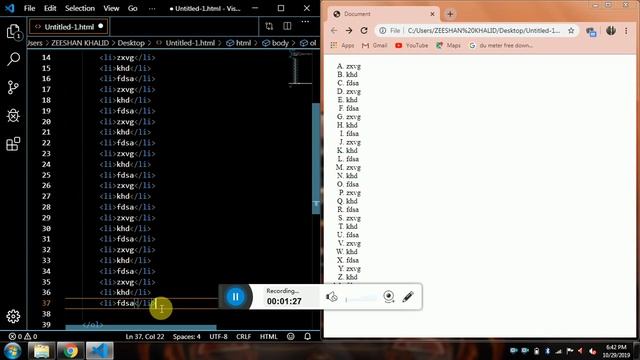This screenshot has height=360, width=640.
Task: Open a new Chrome tab
Action: point(450,14)
